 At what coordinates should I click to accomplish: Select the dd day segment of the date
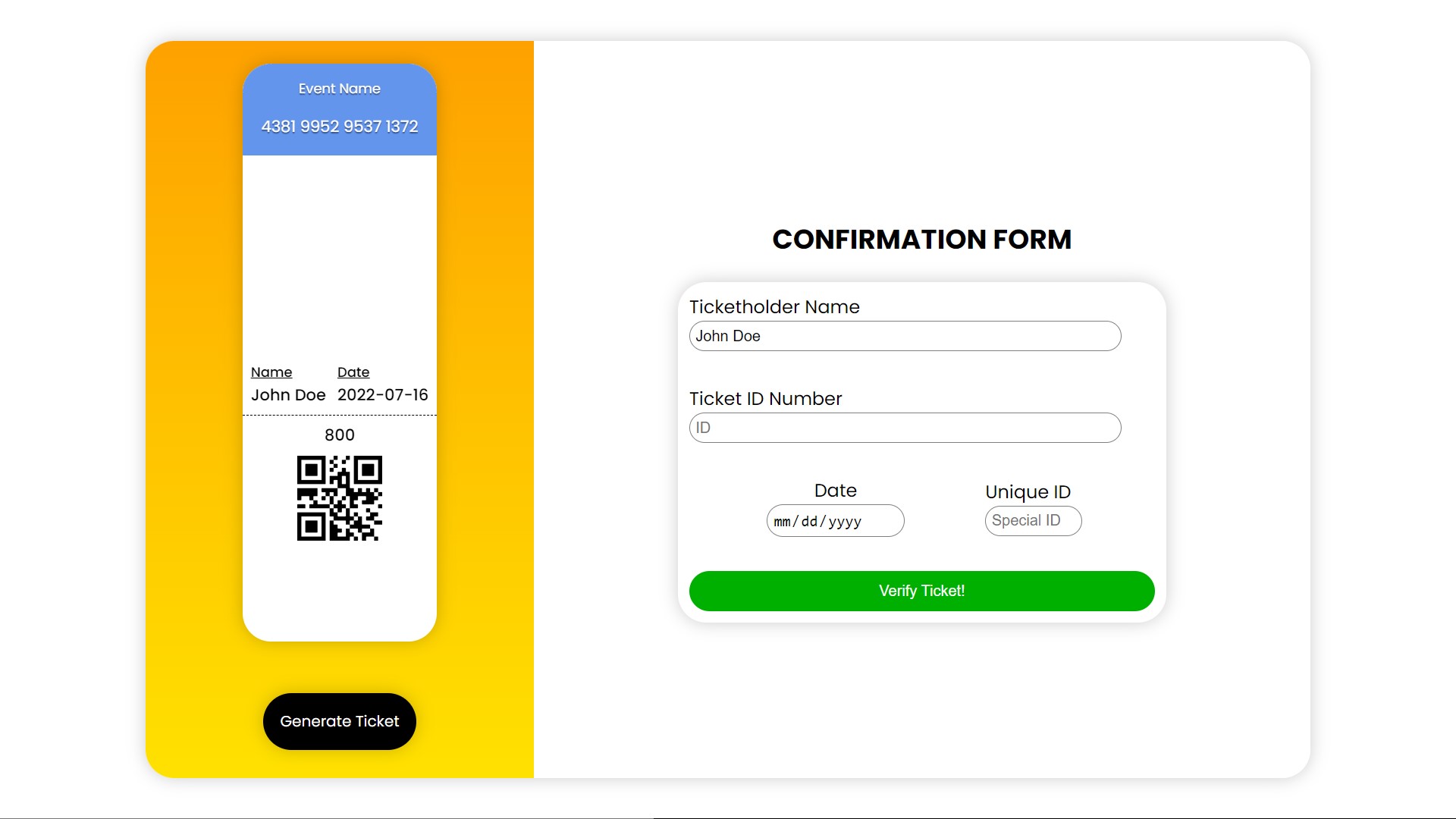click(x=808, y=521)
